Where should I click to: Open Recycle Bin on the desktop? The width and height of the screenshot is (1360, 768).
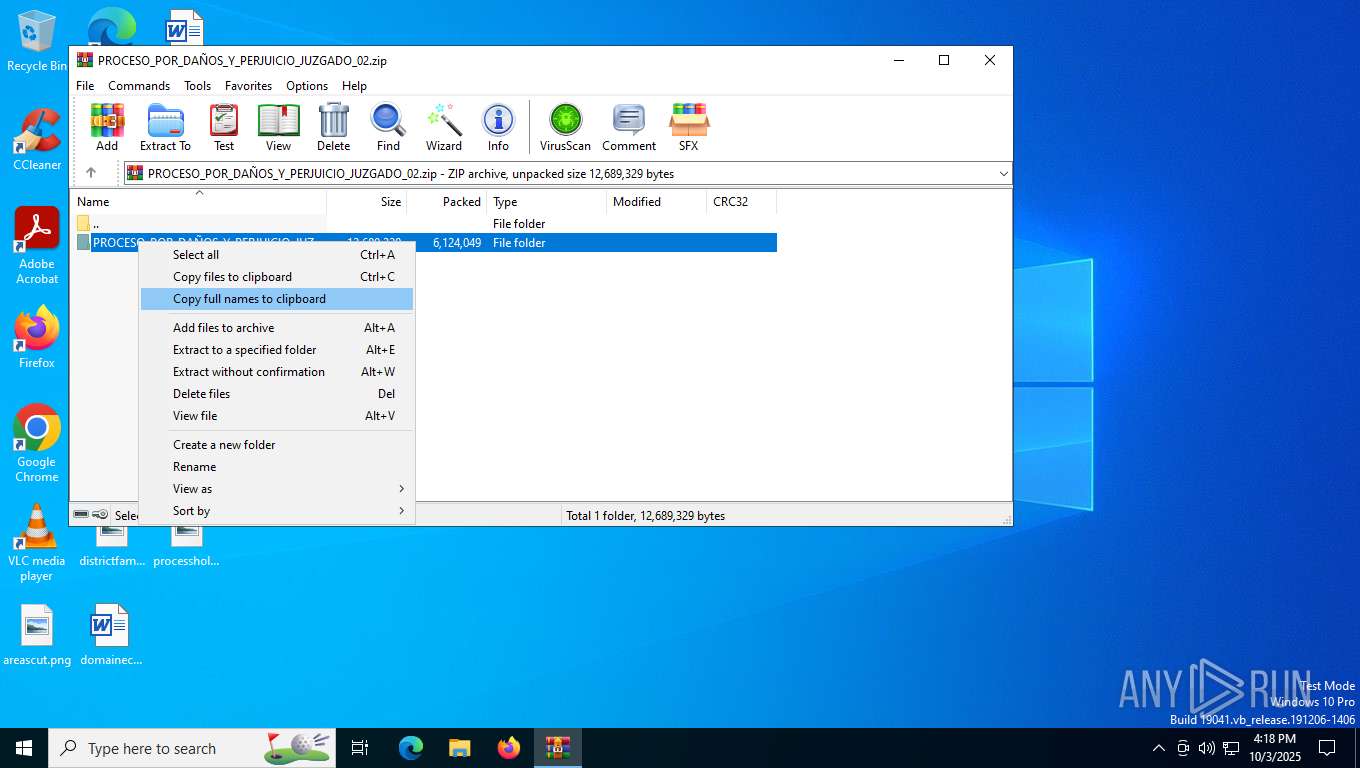coord(37,41)
